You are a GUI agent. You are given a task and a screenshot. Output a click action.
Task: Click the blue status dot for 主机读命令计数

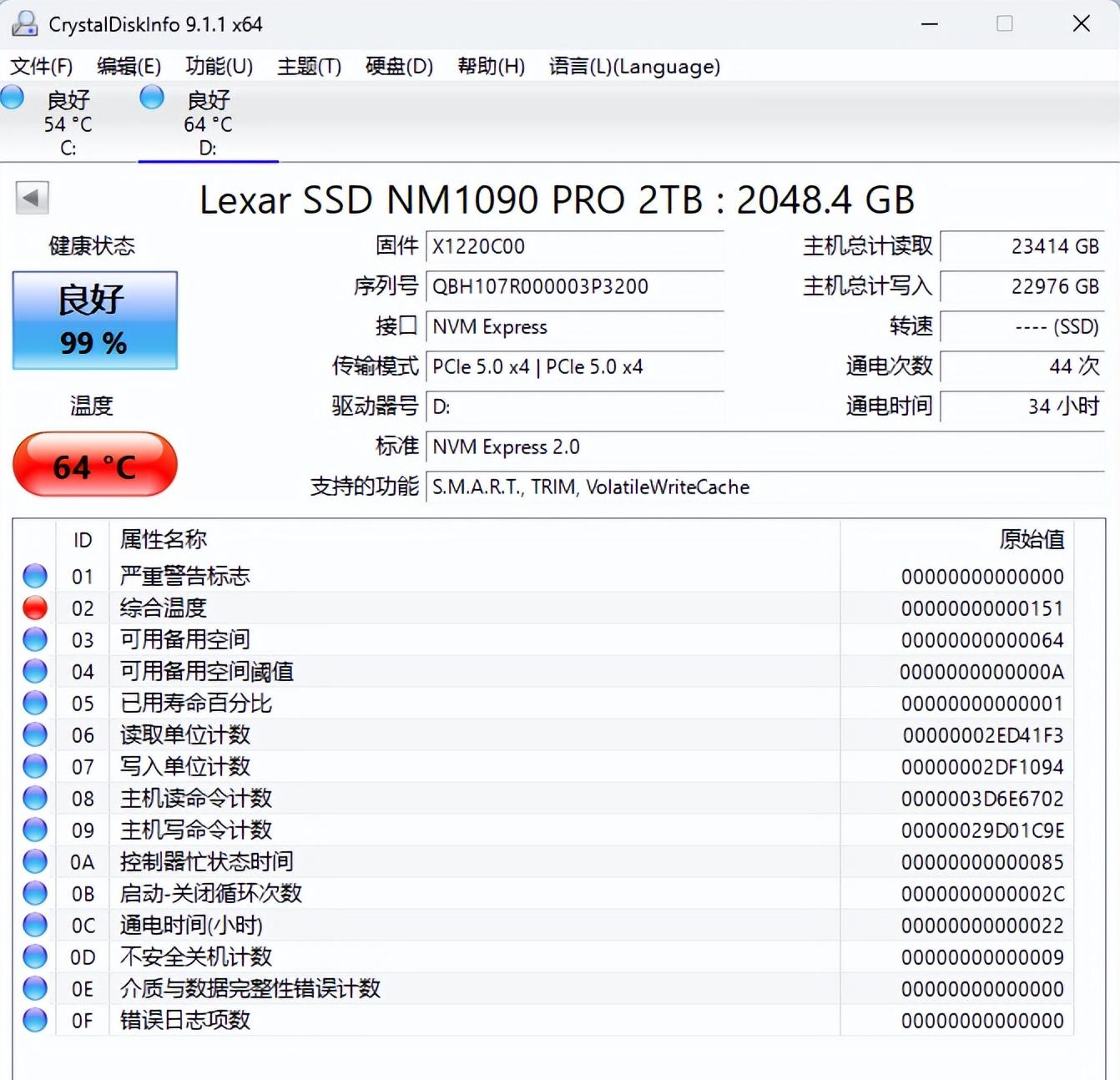35,798
